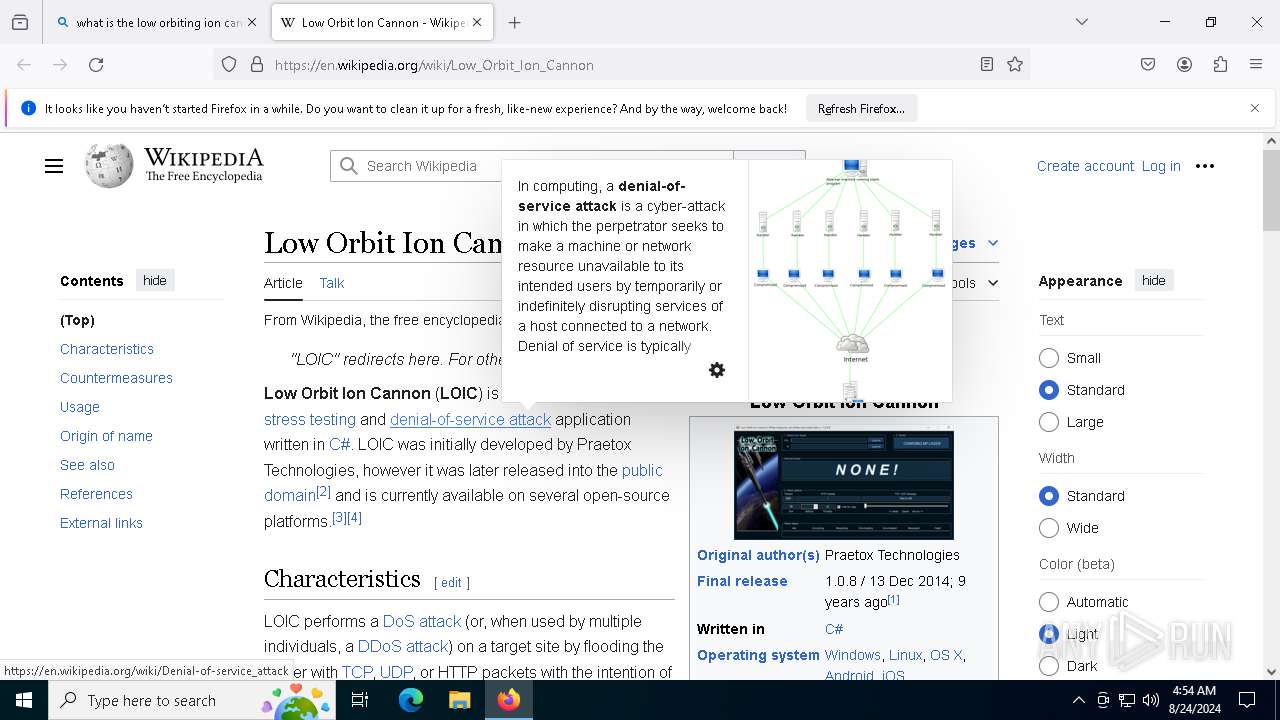Jump to External links section
Screen dimensions: 1280x720
point(101,523)
